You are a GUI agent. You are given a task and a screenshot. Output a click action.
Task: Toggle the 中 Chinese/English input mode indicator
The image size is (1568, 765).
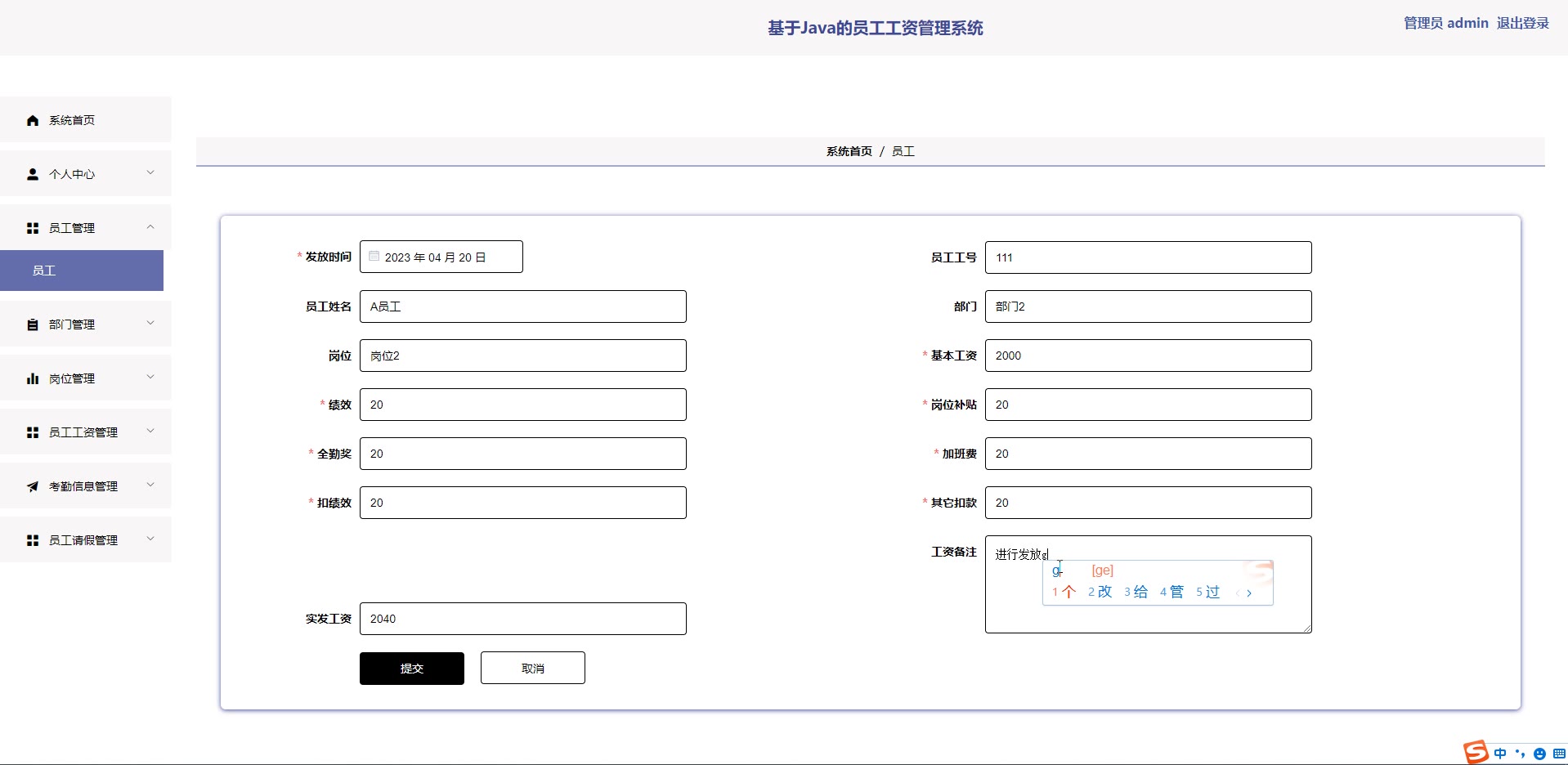[x=1500, y=754]
